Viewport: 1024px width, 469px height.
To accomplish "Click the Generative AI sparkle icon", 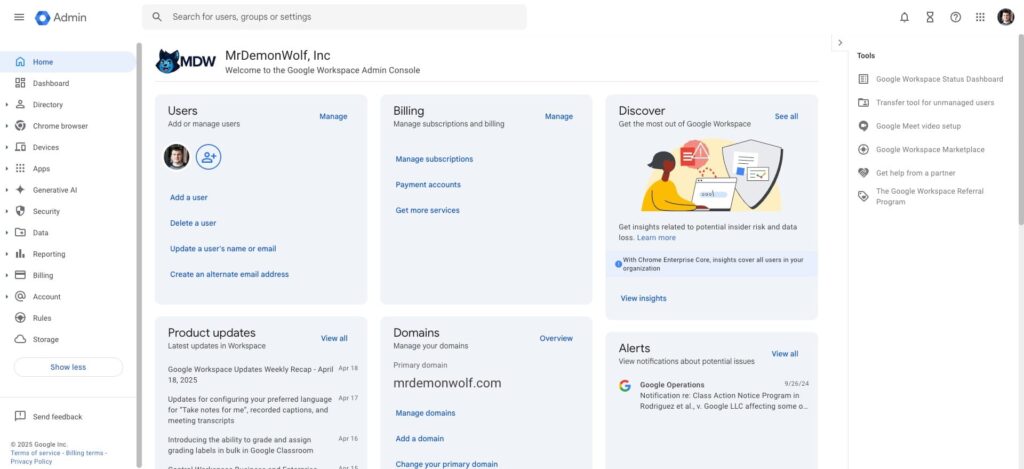I will pyautogui.click(x=20, y=190).
